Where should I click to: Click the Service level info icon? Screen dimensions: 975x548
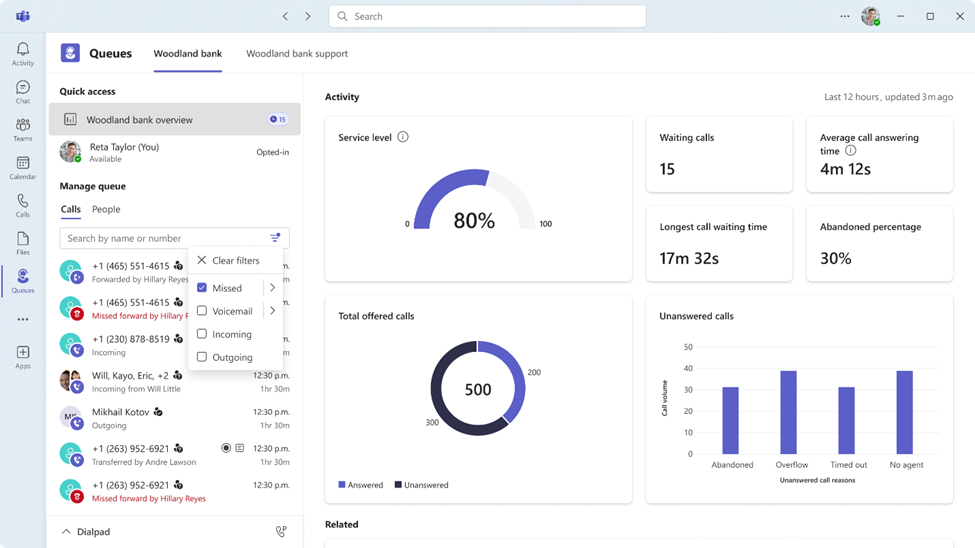click(x=403, y=137)
